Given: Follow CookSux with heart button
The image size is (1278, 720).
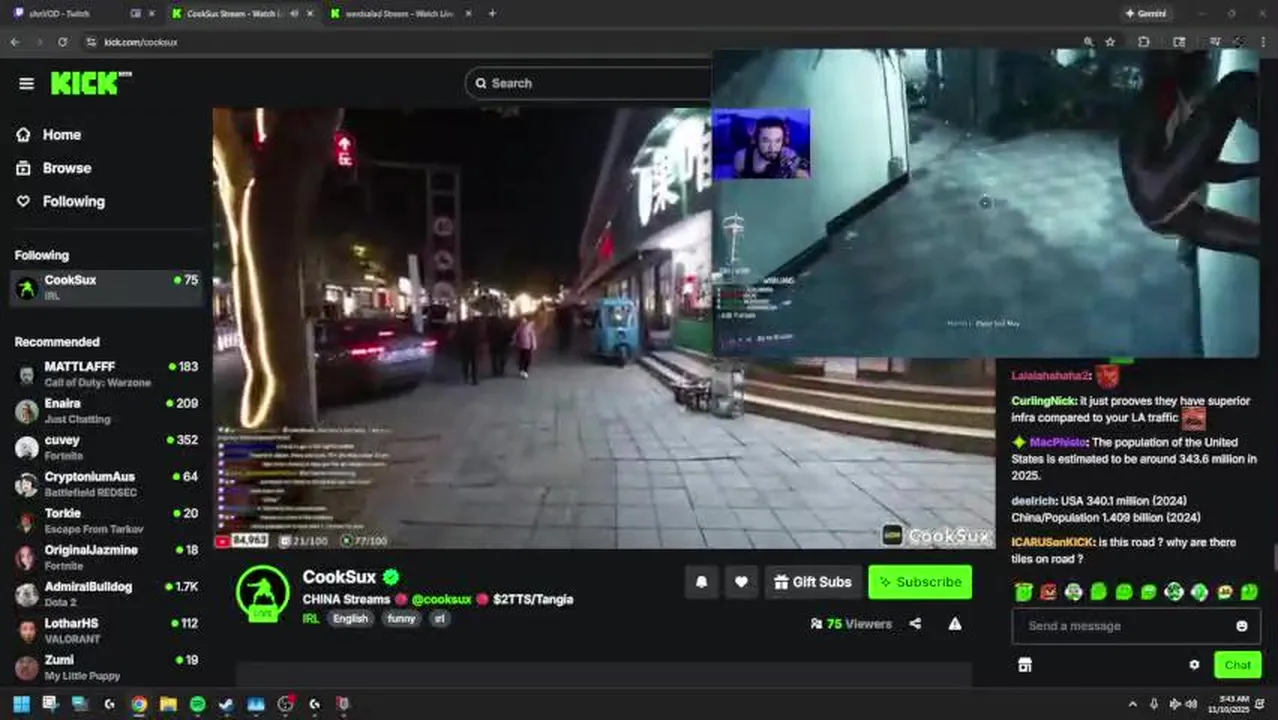Looking at the screenshot, I should (x=741, y=582).
